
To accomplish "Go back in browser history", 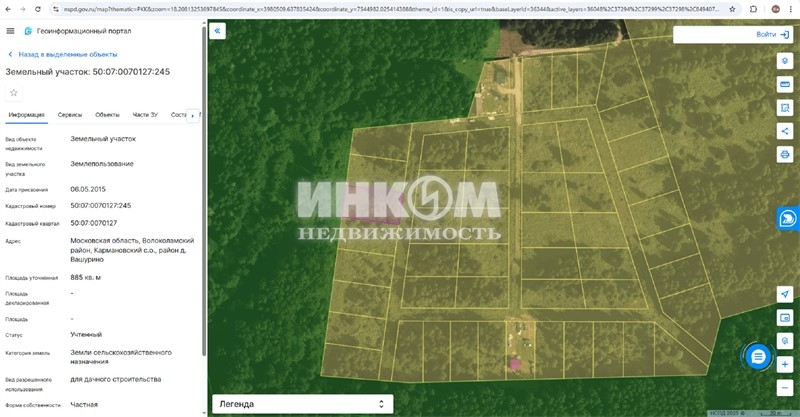I will [x=8, y=9].
